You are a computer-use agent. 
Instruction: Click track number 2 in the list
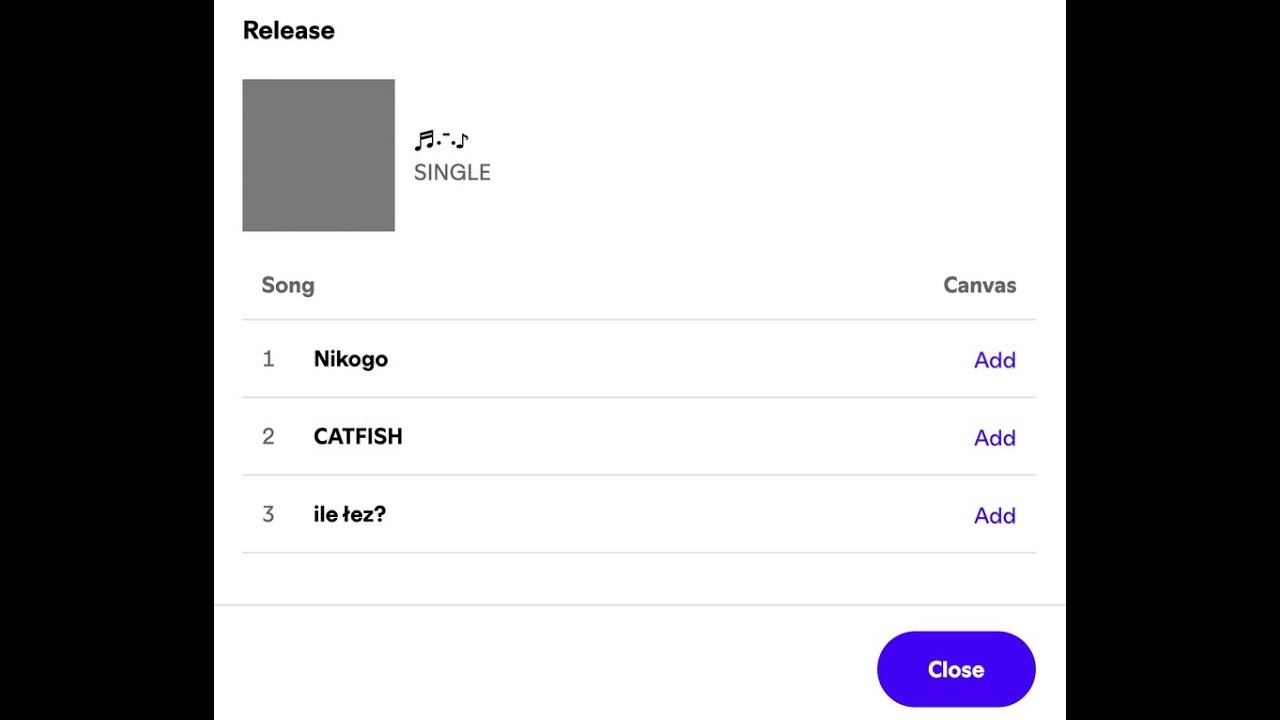[268, 437]
